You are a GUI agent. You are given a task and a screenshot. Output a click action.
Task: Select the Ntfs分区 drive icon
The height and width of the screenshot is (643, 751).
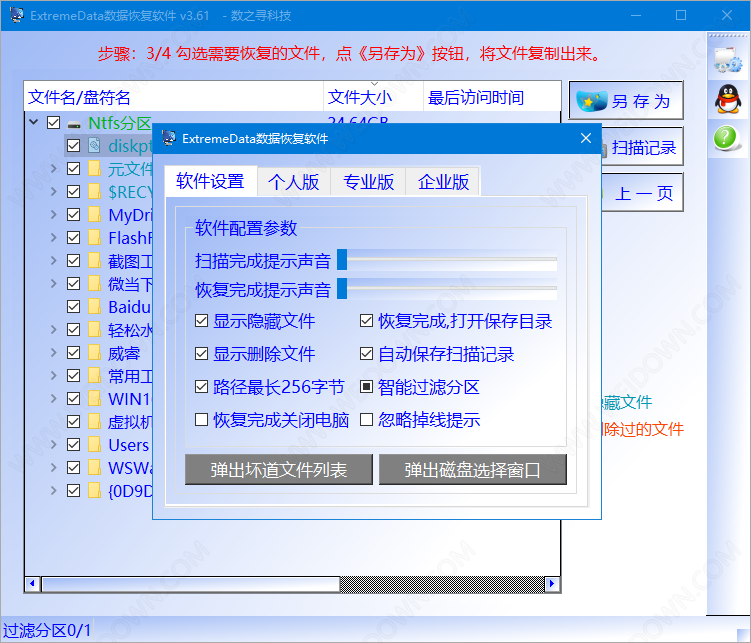[x=74, y=124]
